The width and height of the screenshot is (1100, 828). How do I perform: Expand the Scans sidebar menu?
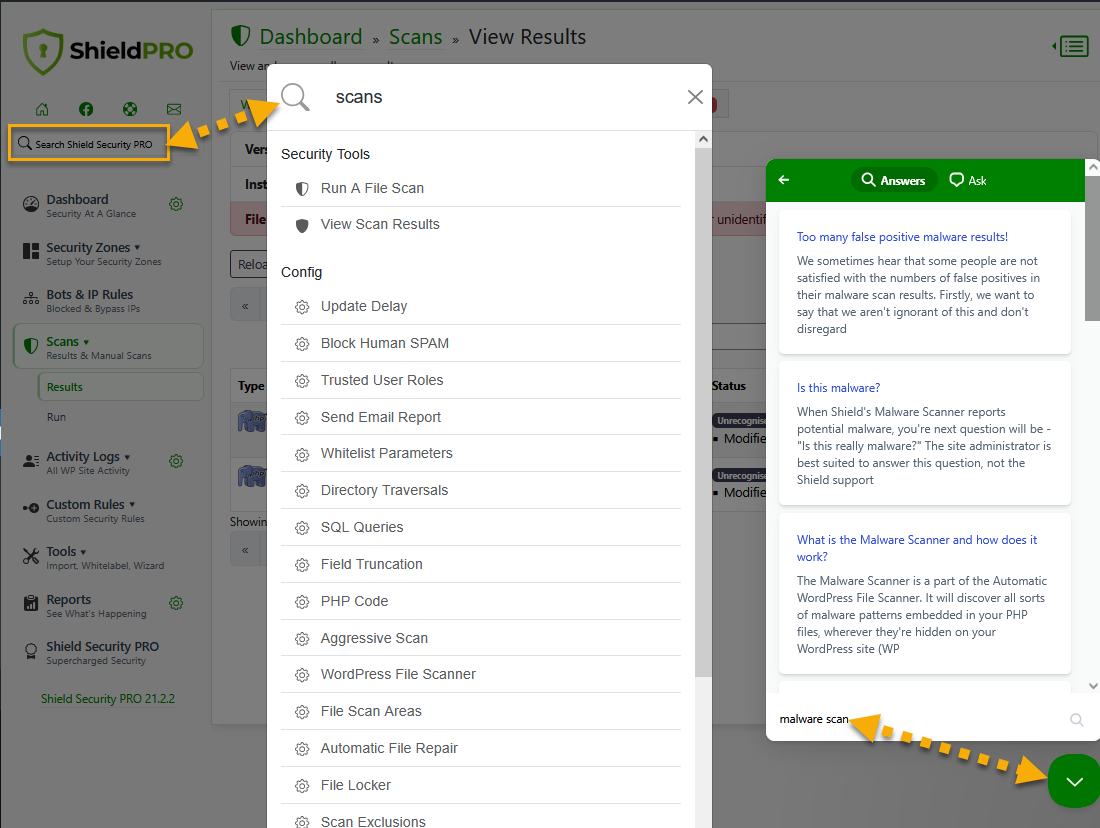108,346
